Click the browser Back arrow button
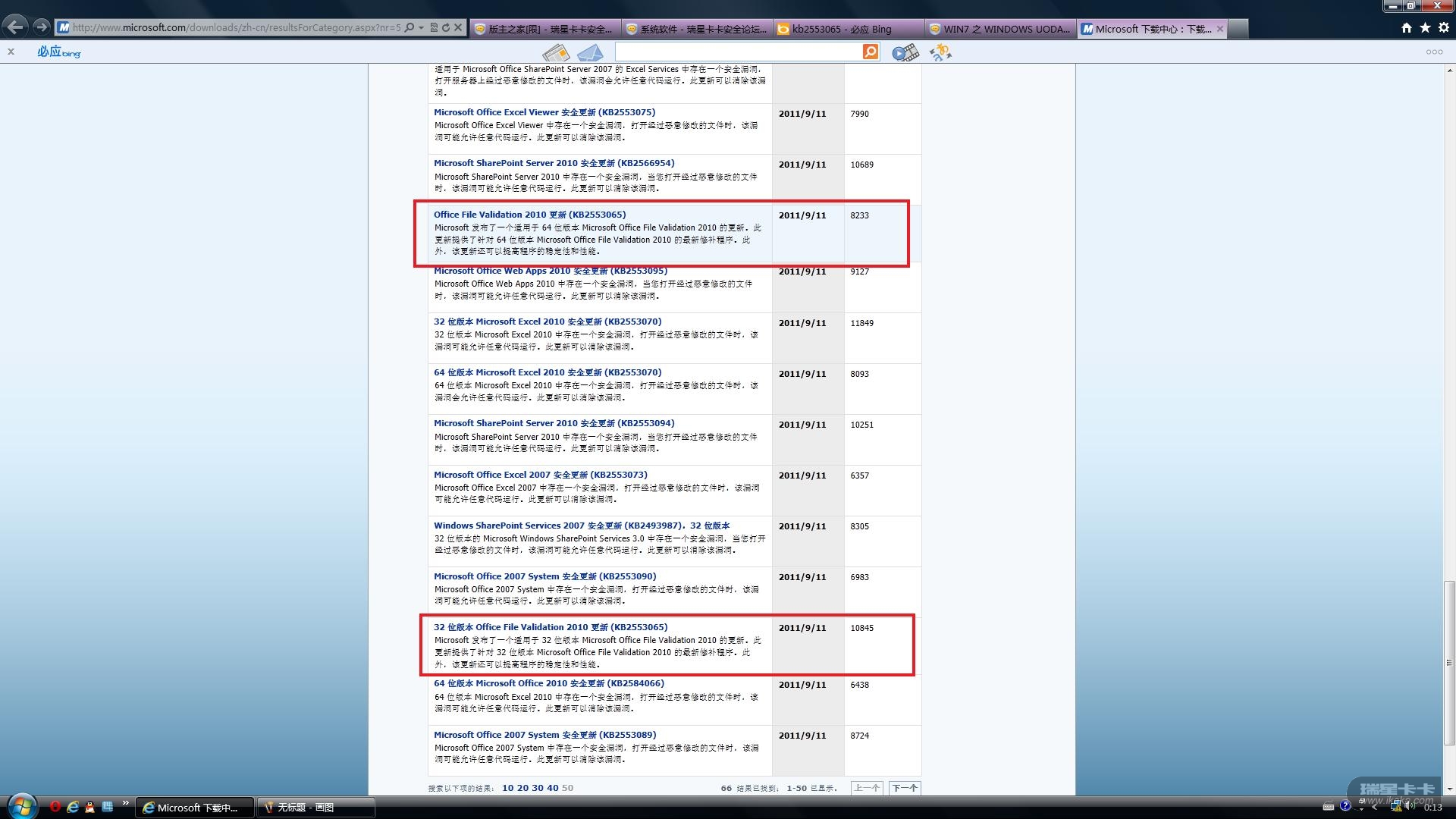The image size is (1456, 819). coord(15,27)
